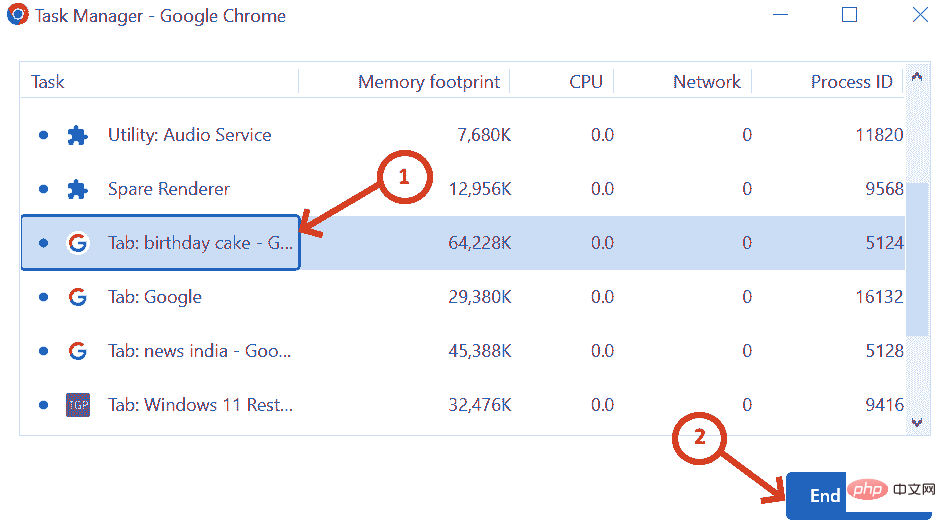Click the puzzle icon for Audio Service
Image resolution: width=946 pixels, height=522 pixels.
(x=77, y=135)
